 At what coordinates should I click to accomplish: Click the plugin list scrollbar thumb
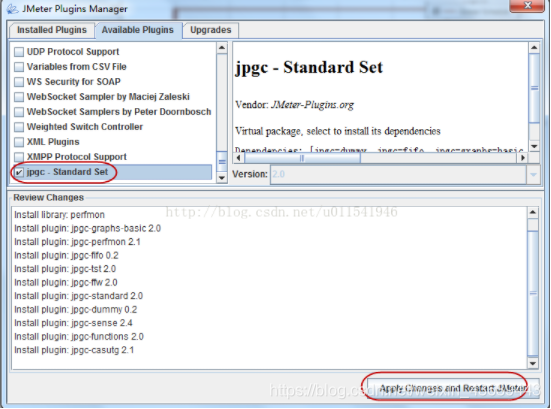tap(222, 162)
